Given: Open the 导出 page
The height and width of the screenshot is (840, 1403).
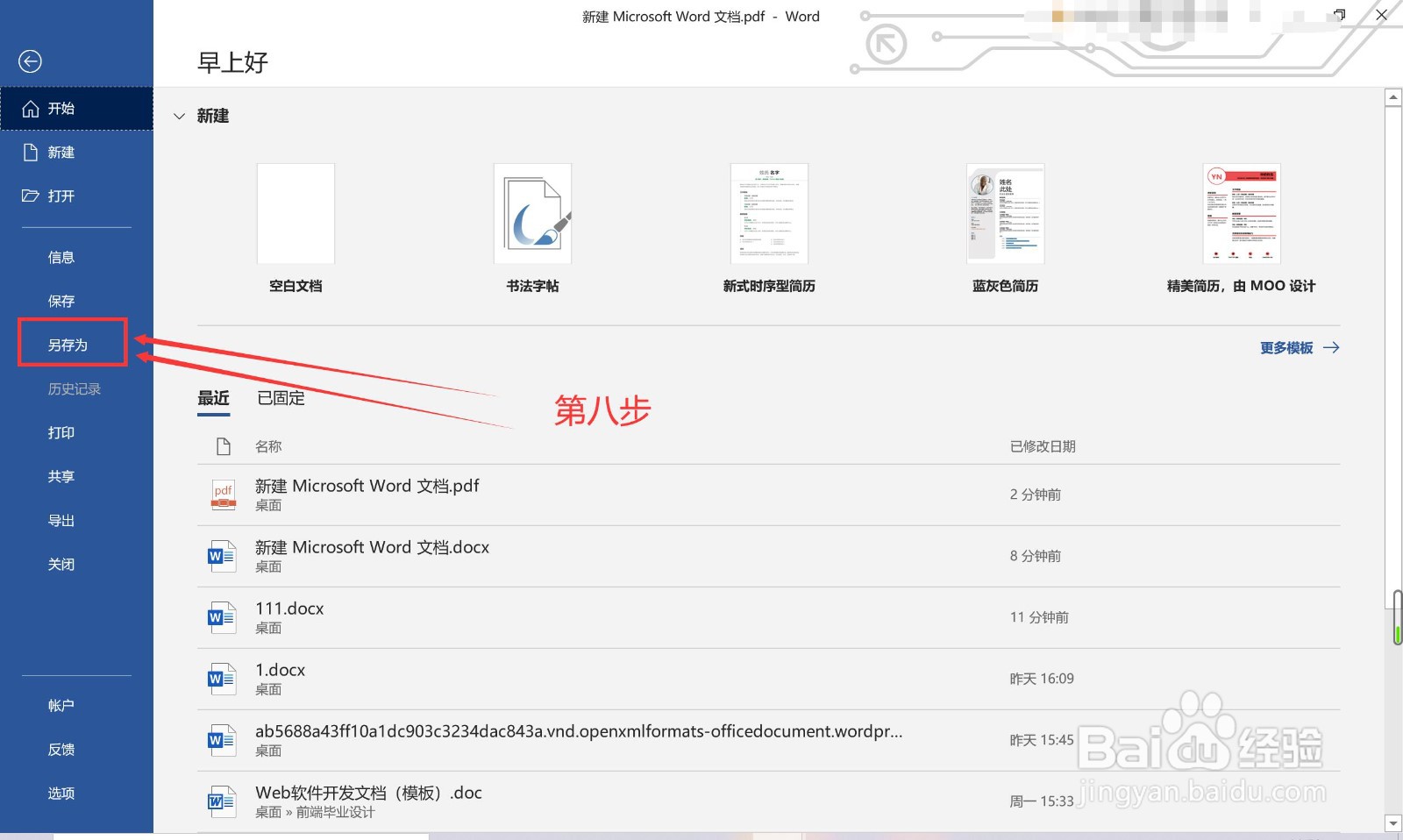Looking at the screenshot, I should 76,521.
